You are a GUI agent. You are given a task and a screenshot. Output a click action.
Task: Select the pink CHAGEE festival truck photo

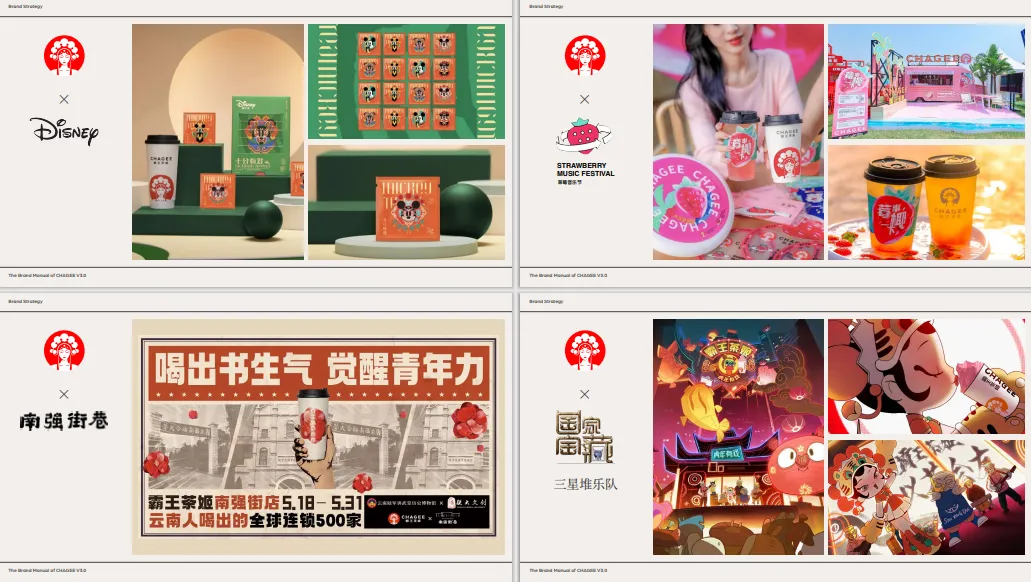926,82
